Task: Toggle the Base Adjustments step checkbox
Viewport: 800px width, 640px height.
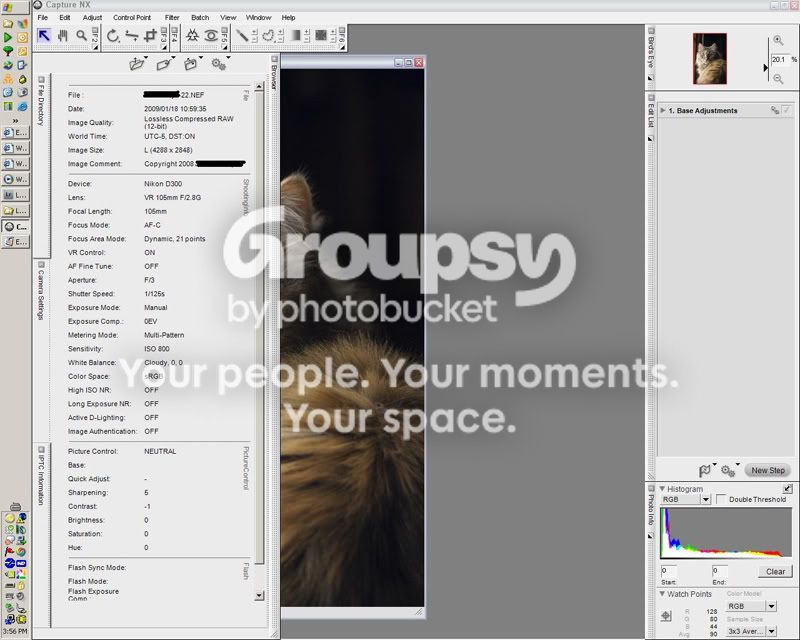Action: (786, 110)
